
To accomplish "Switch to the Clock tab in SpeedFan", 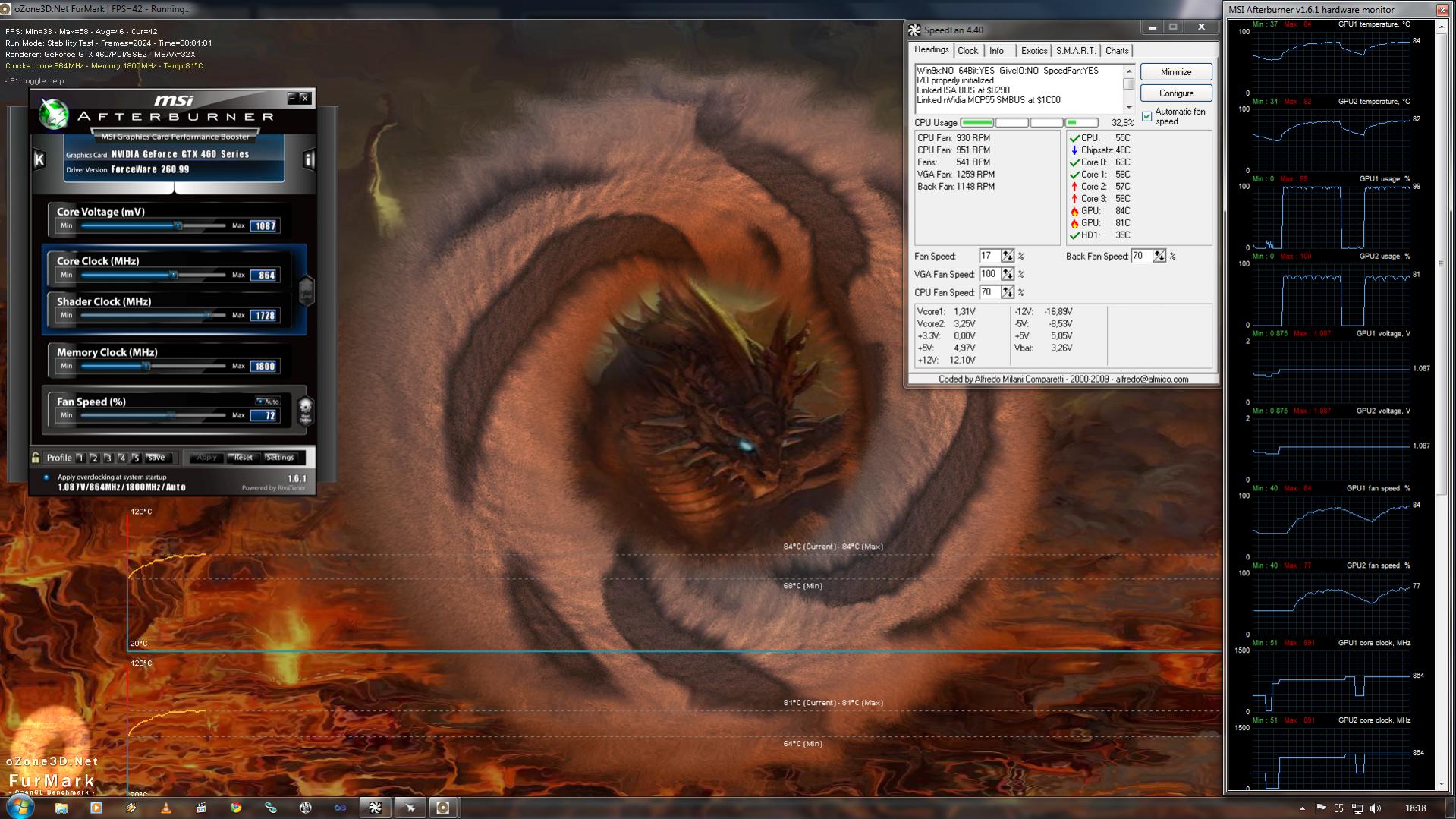I will [968, 51].
